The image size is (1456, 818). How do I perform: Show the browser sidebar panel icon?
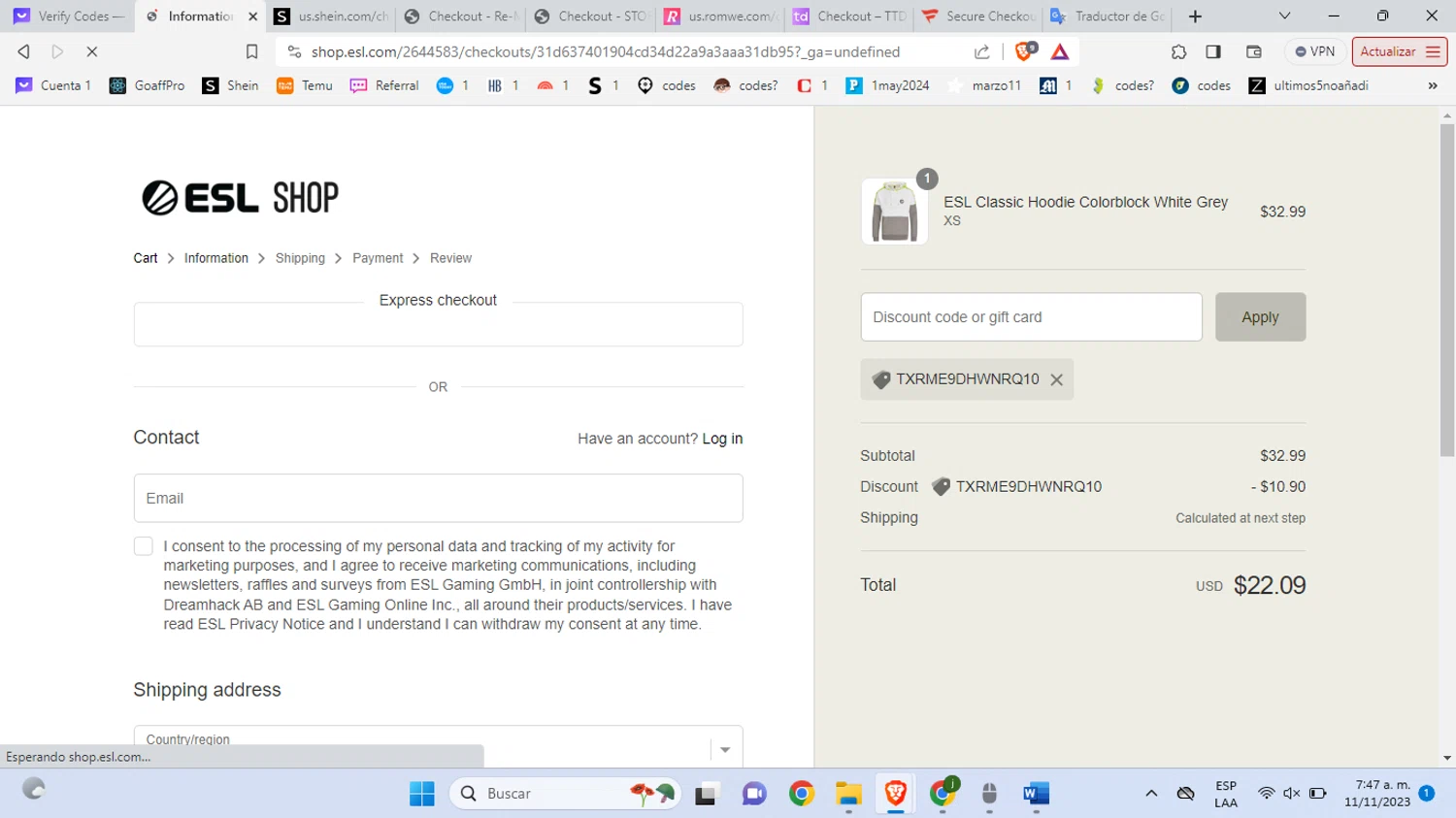click(1213, 51)
